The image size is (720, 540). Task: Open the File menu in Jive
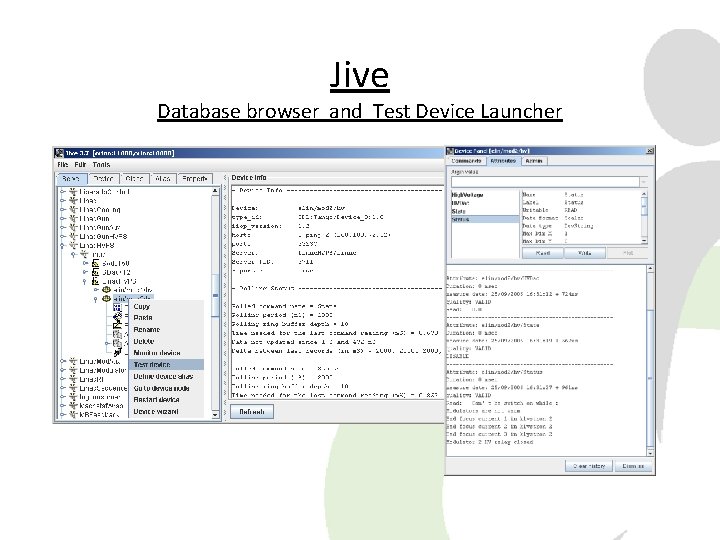(x=63, y=164)
